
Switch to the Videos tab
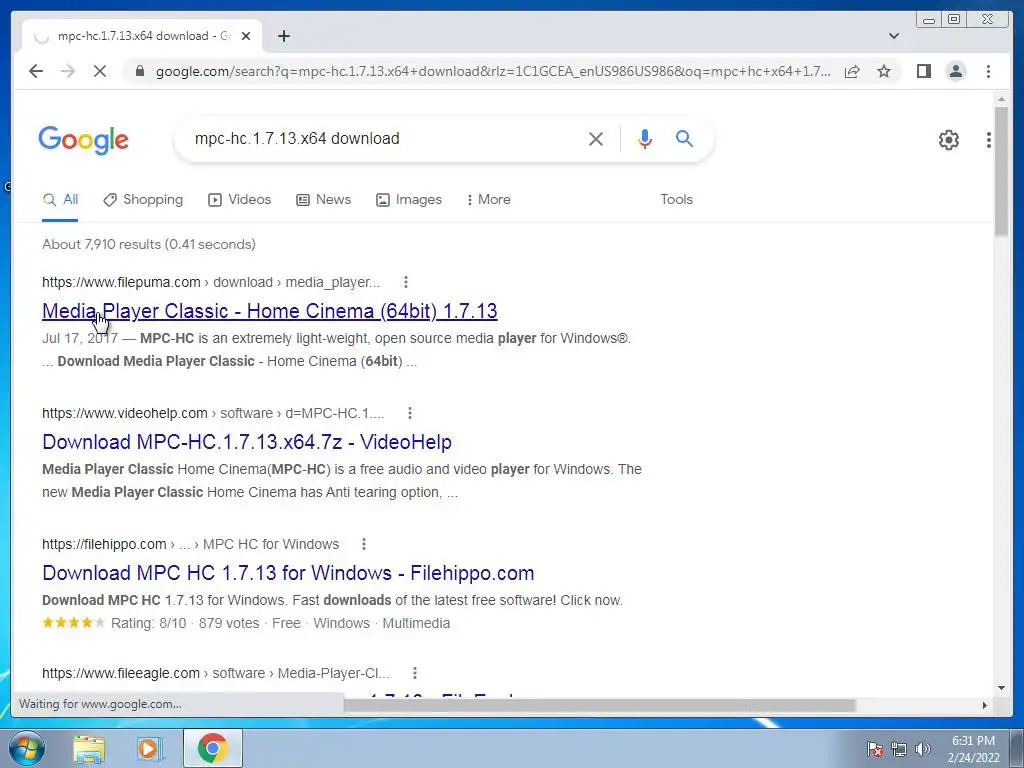pos(239,200)
